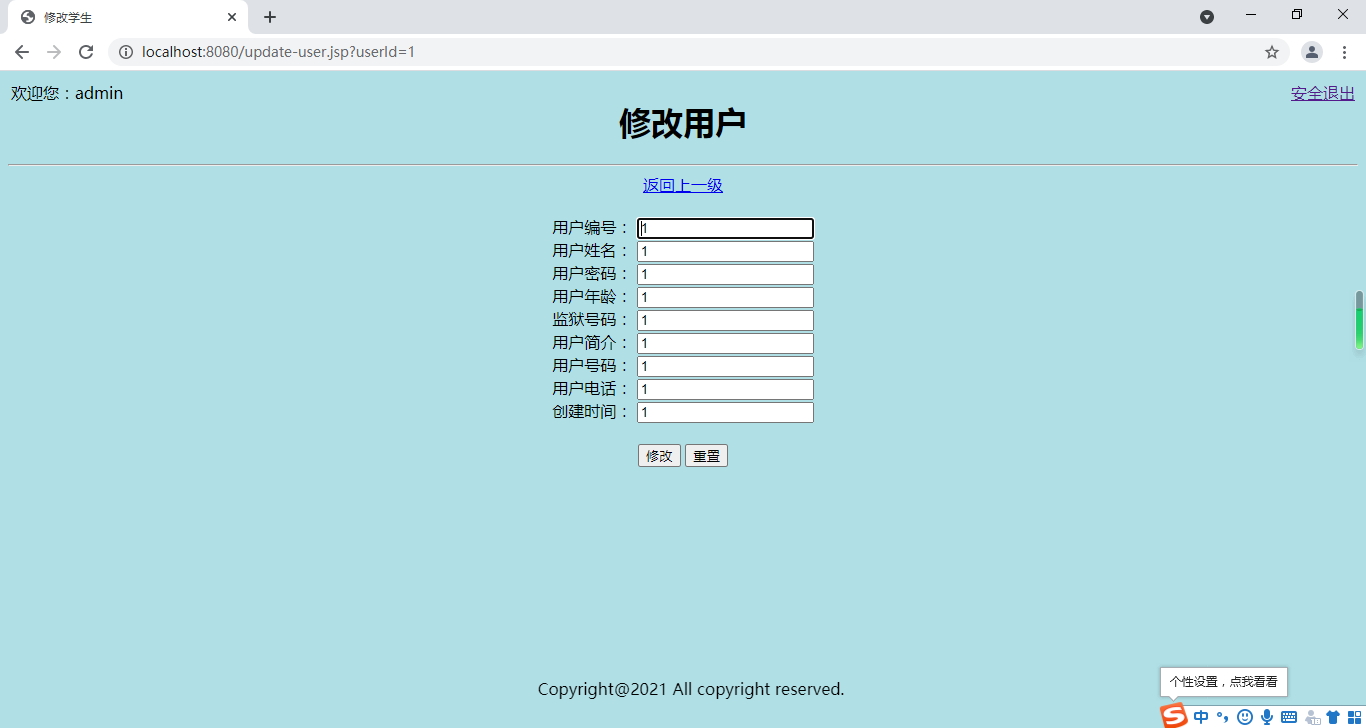Click the Copyright@2021 footer text
This screenshot has height=728, width=1366.
click(x=691, y=689)
